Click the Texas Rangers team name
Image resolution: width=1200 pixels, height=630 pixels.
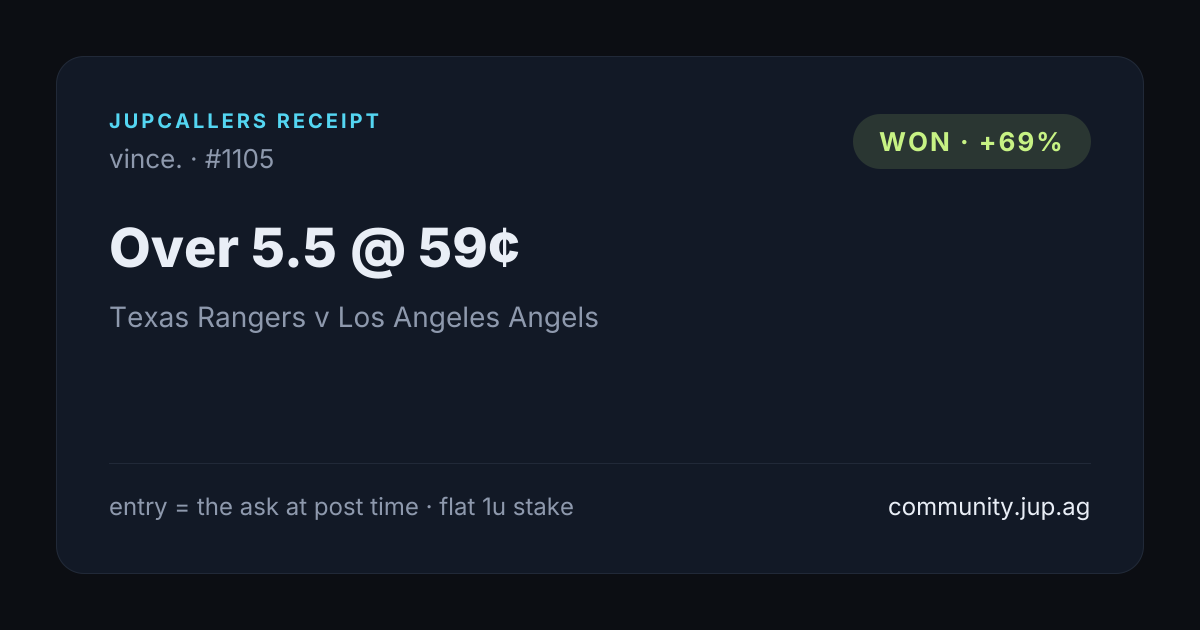(208, 318)
